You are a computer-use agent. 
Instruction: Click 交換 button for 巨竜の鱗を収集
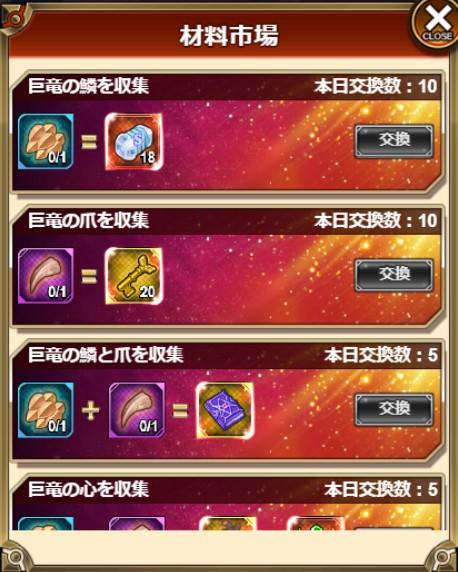click(394, 141)
